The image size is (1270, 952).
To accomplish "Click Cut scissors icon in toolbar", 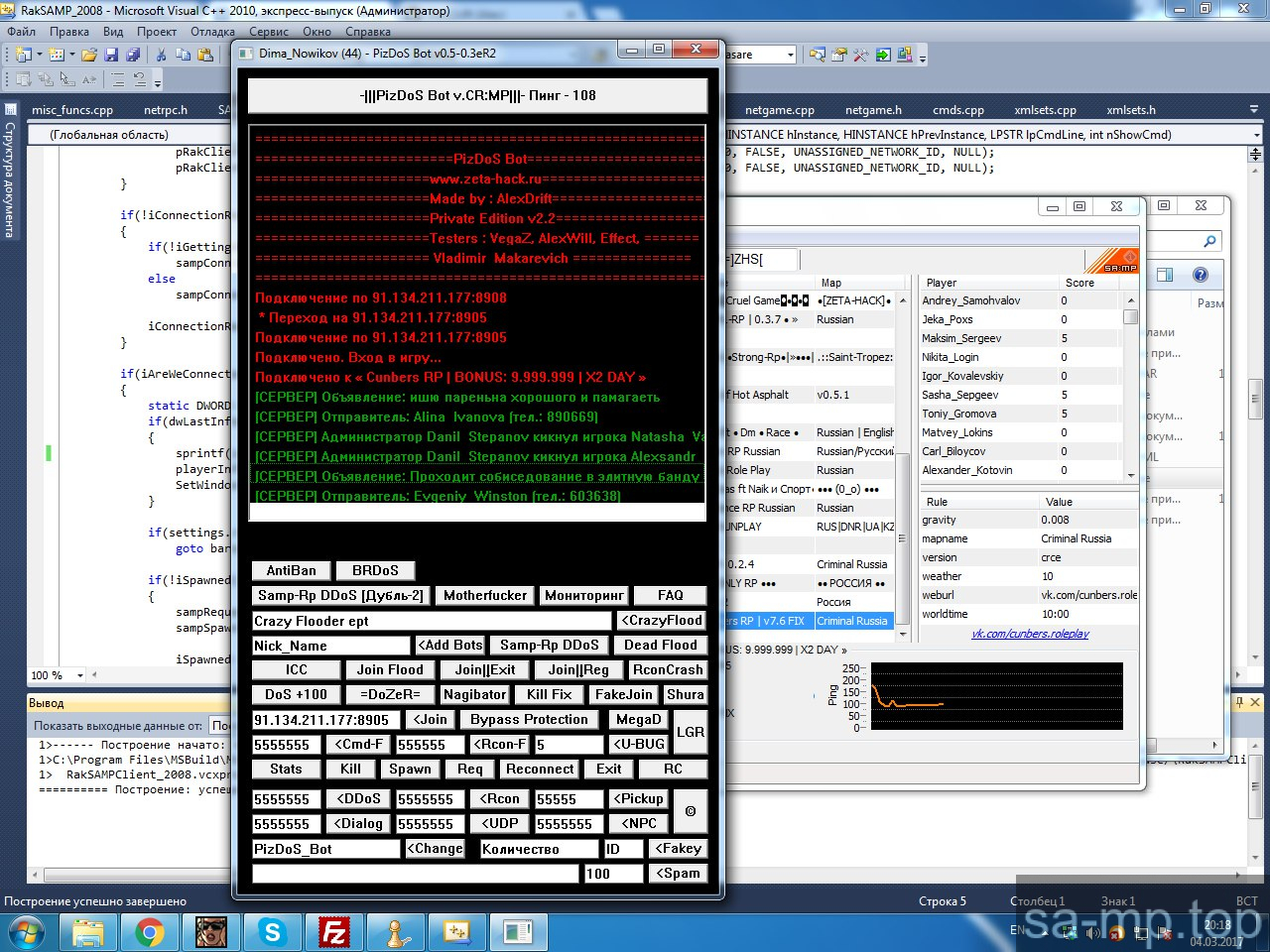I will click(162, 55).
